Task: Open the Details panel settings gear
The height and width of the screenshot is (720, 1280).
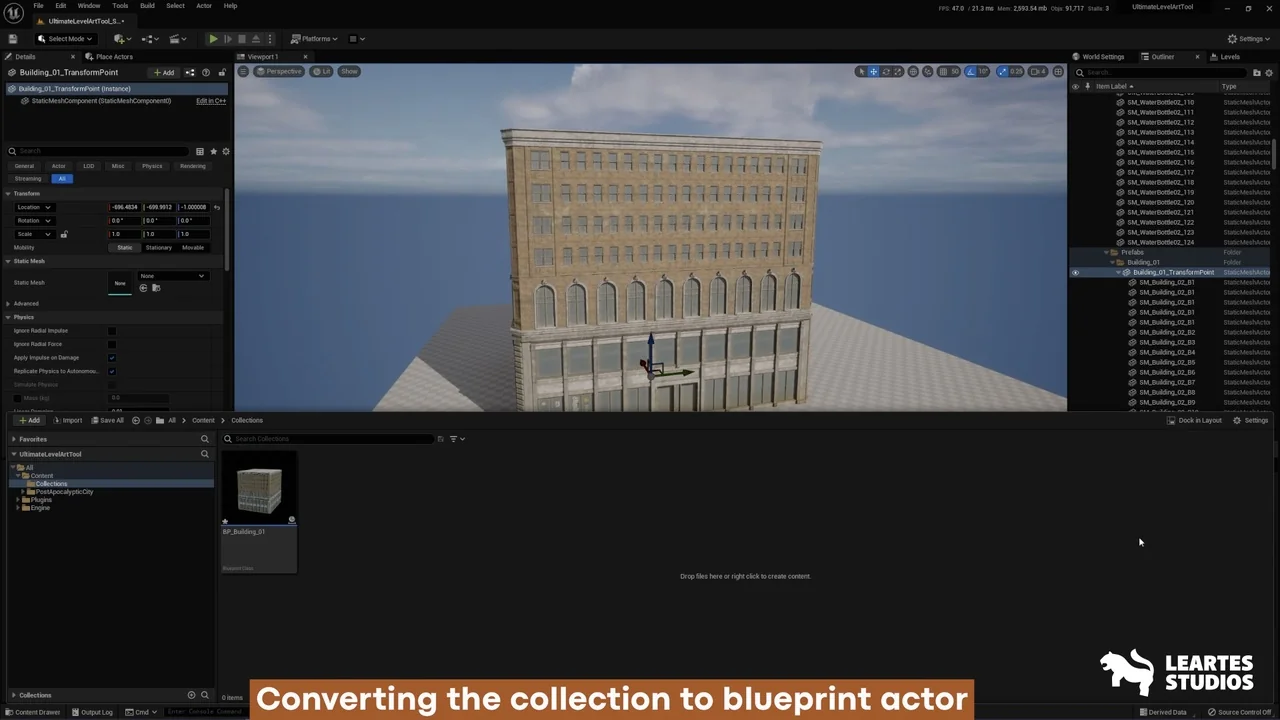Action: coord(226,151)
